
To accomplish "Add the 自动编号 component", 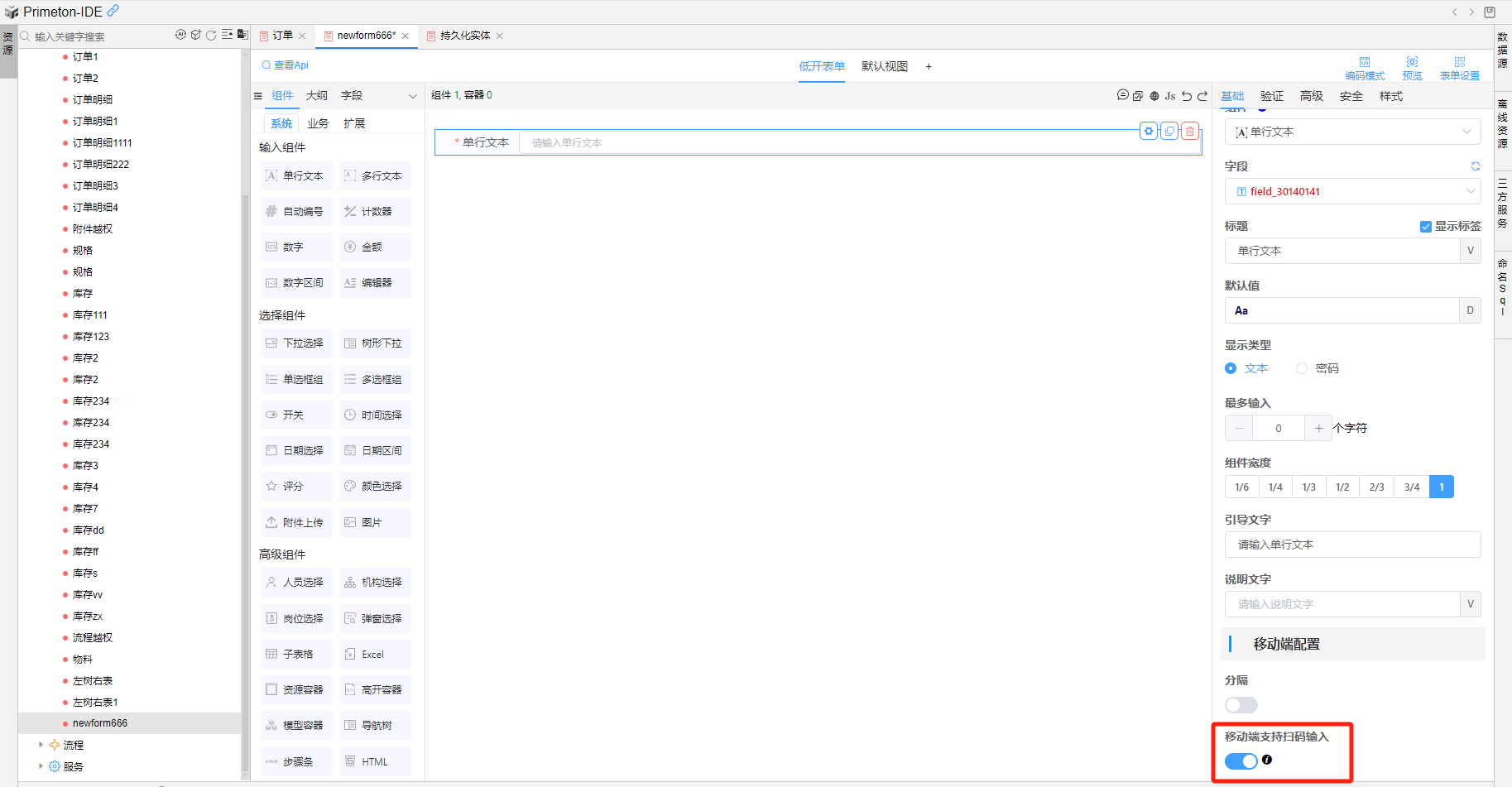I will (x=296, y=212).
